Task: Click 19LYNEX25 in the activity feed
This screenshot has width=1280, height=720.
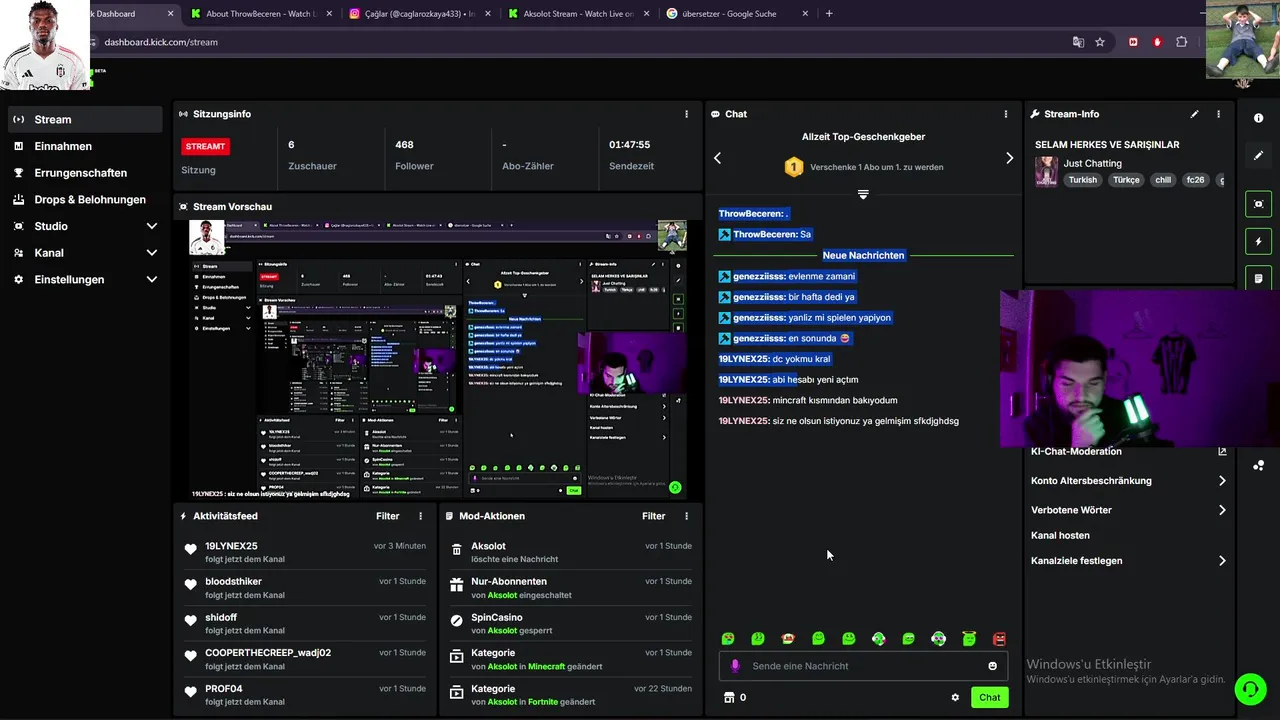Action: [x=231, y=547]
